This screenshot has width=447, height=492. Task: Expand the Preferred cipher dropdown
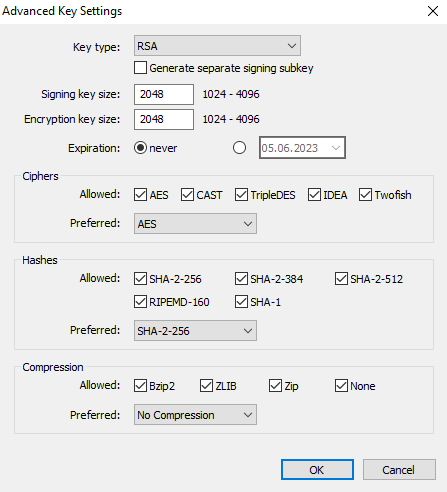[x=195, y=224]
